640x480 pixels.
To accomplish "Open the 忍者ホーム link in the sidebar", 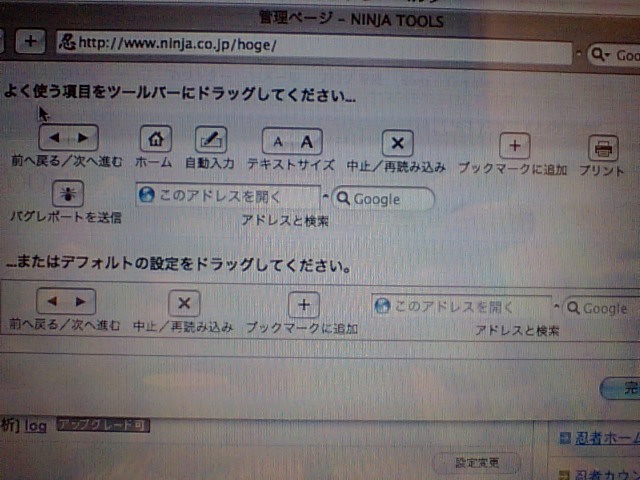I will coord(607,439).
